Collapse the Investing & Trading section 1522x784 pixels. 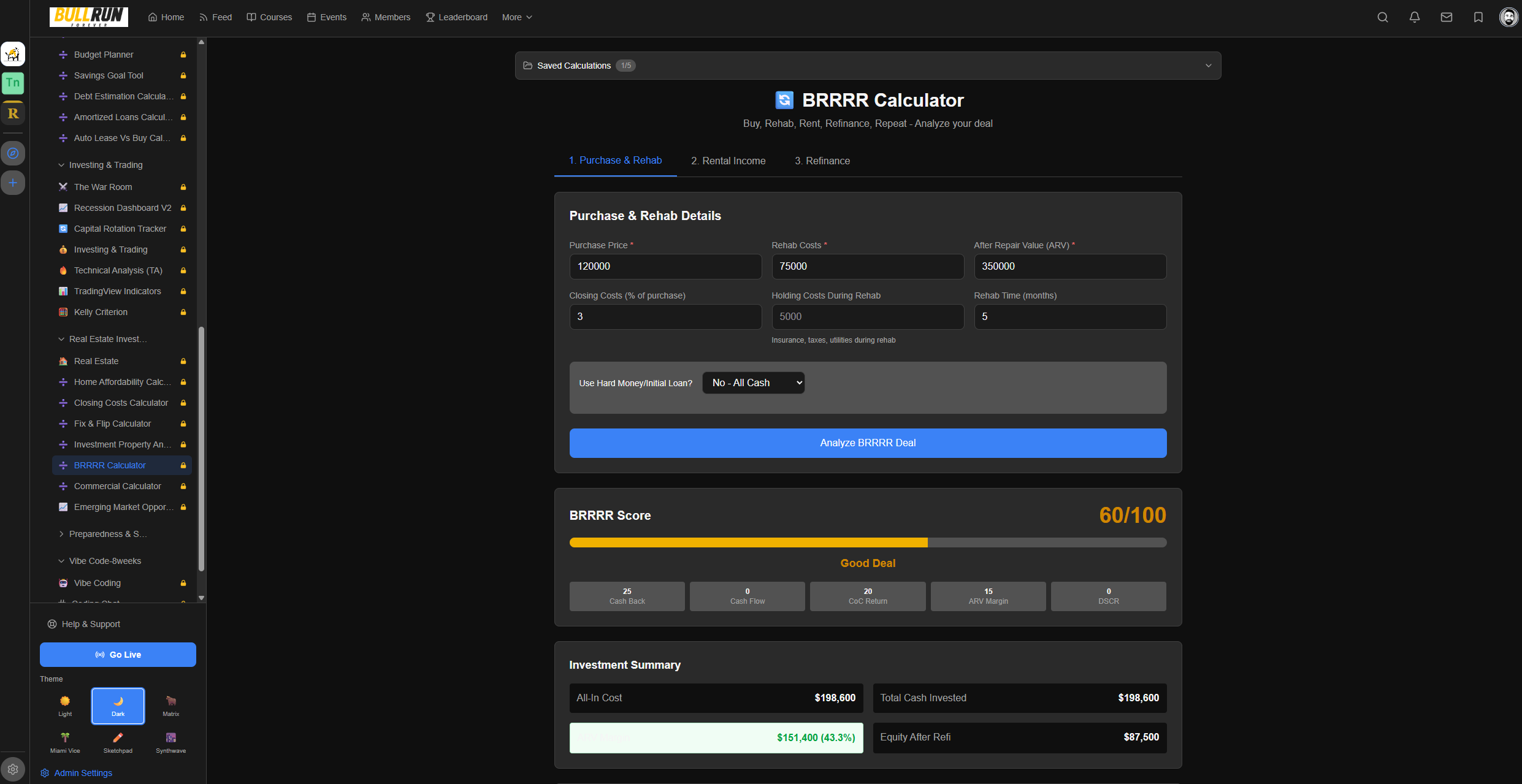(x=105, y=164)
